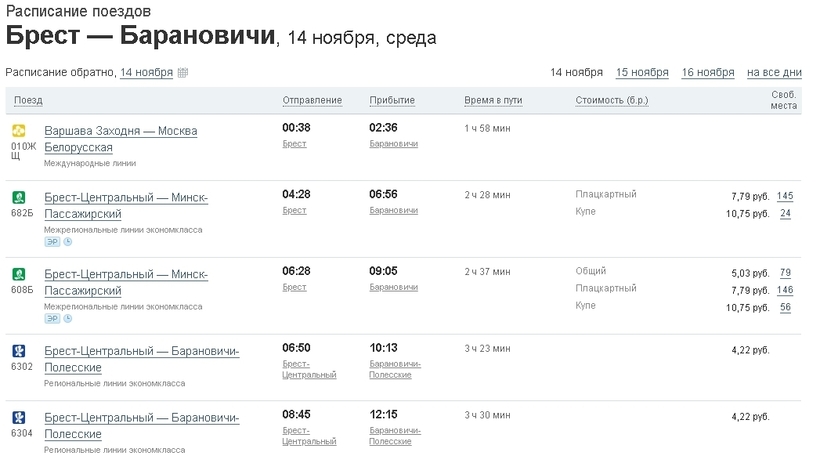Sort the table by Прибытие column
Image resolution: width=820 pixels, height=456 pixels.
coord(392,101)
